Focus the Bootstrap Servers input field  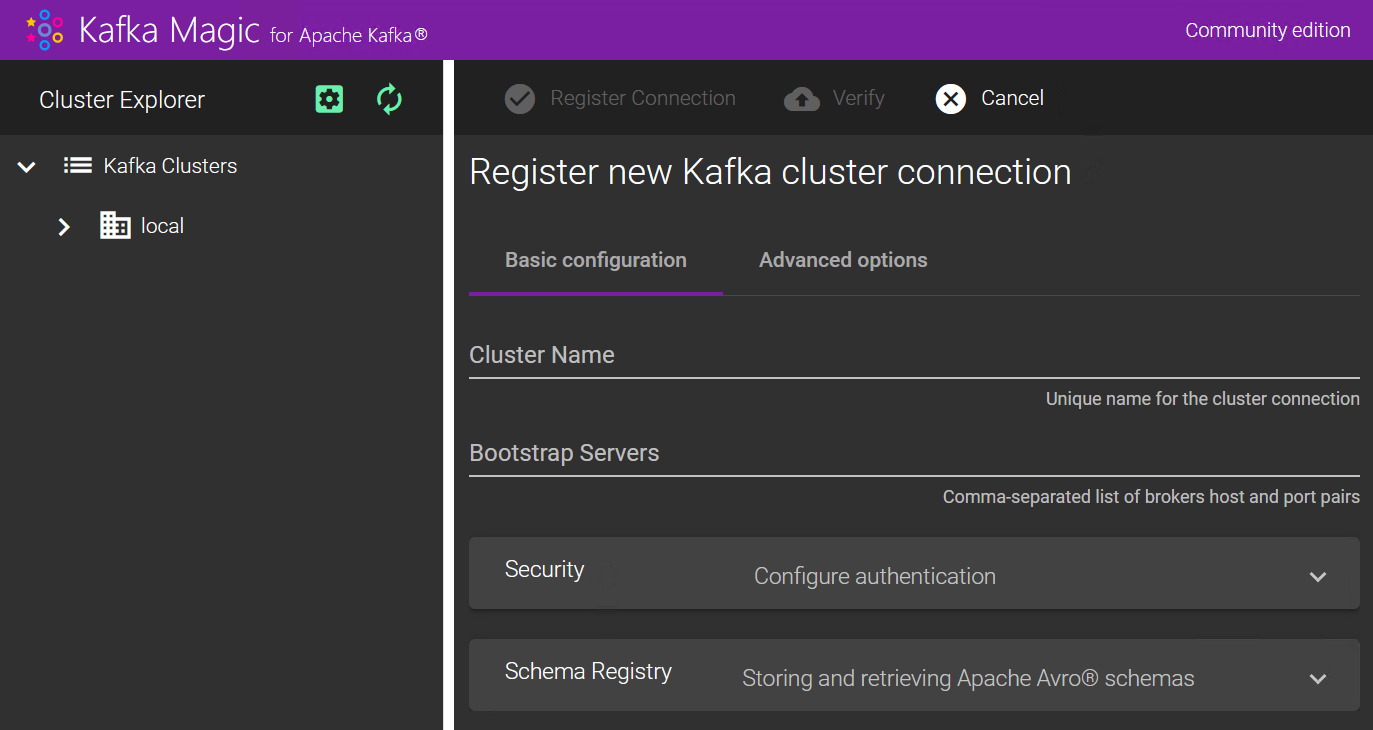pos(914,454)
